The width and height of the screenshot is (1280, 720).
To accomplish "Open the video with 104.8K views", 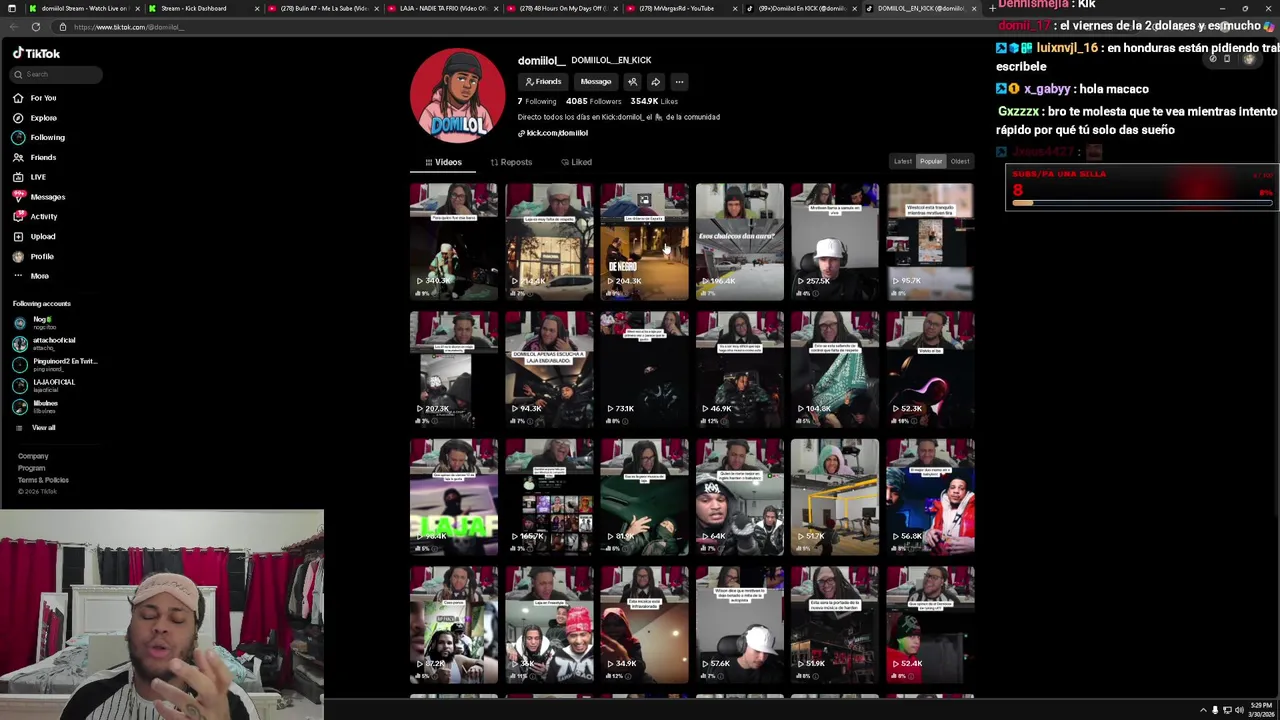I will pyautogui.click(x=835, y=369).
